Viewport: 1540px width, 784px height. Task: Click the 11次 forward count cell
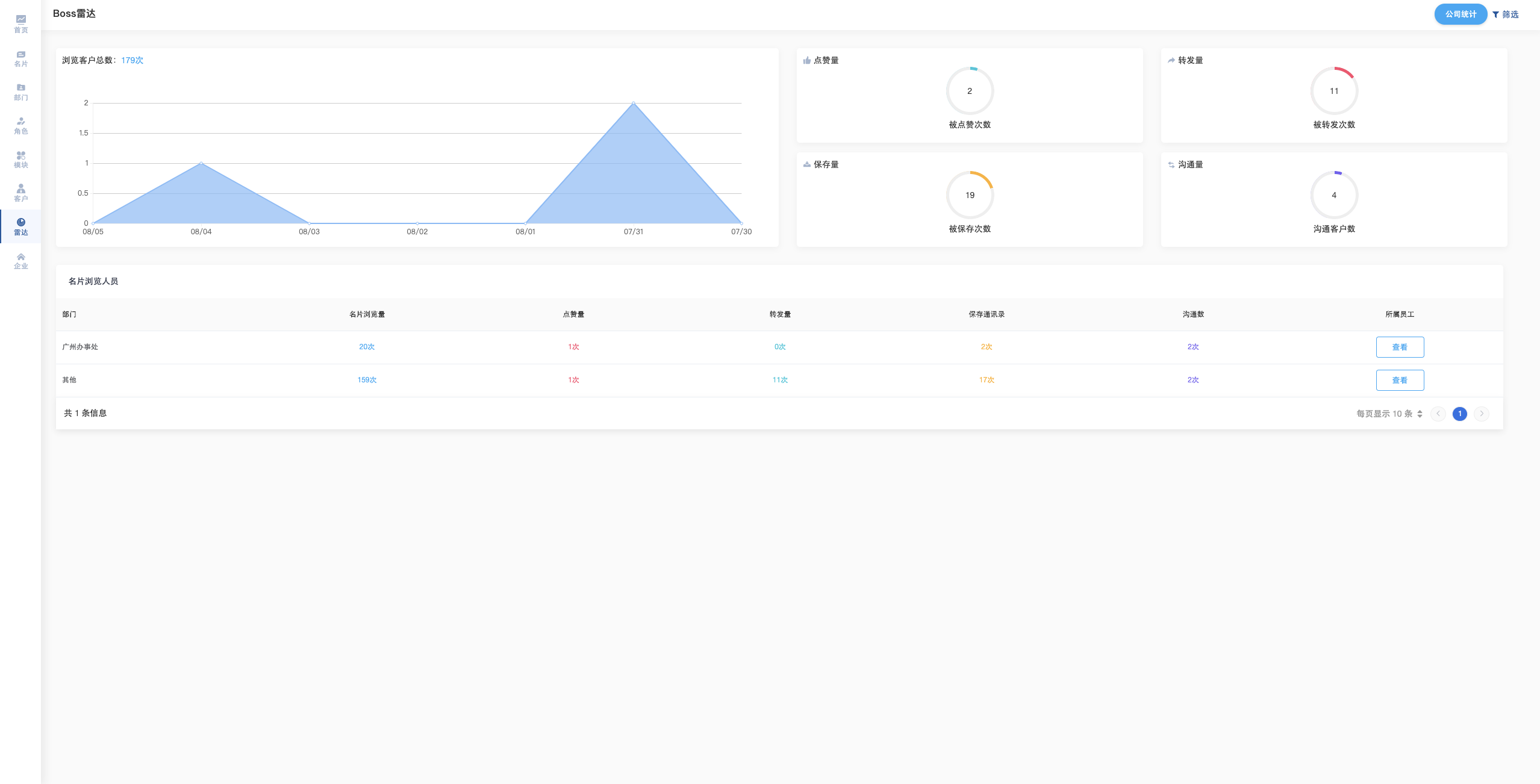[780, 380]
